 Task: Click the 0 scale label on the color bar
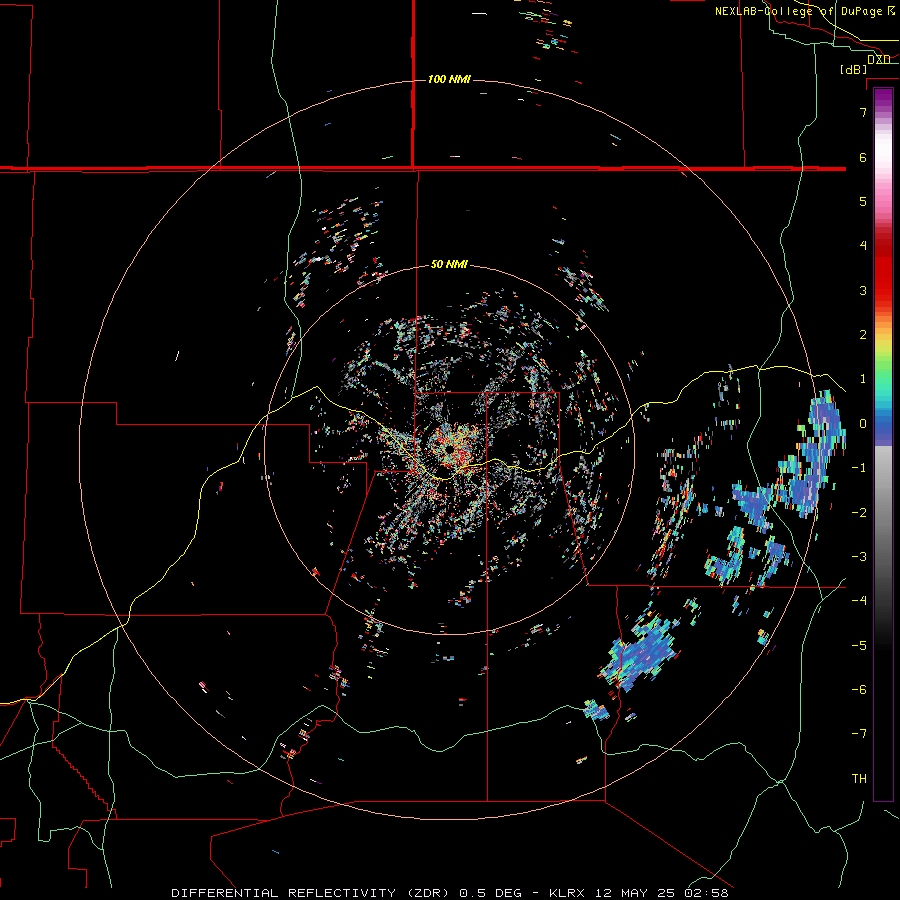[863, 424]
